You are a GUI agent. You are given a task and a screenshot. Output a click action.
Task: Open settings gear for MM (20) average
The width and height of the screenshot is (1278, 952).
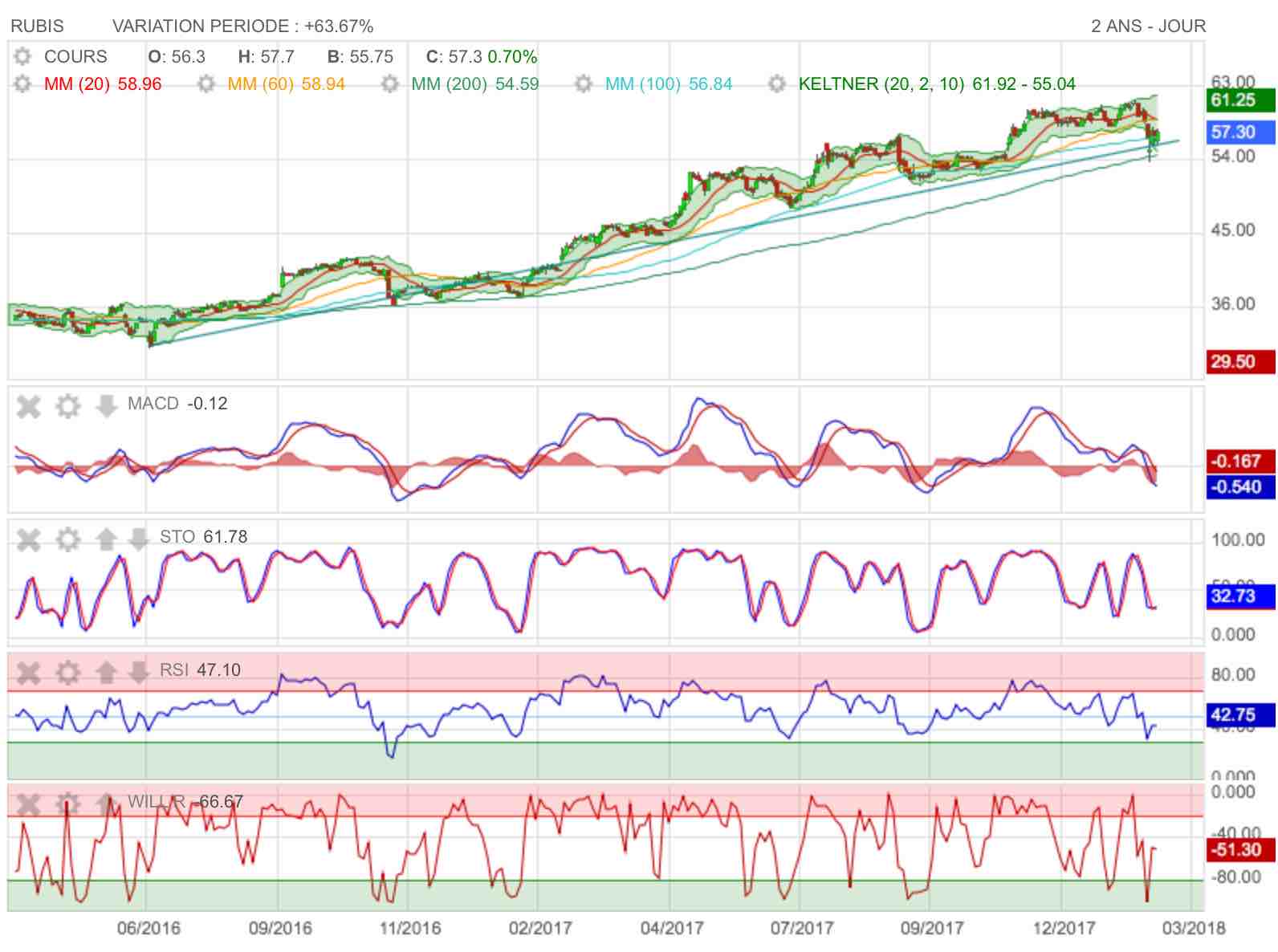[x=22, y=83]
